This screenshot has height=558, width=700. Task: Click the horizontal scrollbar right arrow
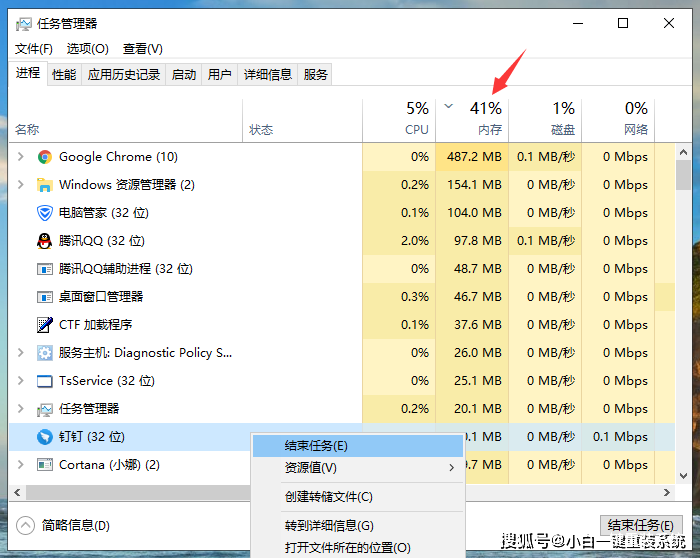667,492
